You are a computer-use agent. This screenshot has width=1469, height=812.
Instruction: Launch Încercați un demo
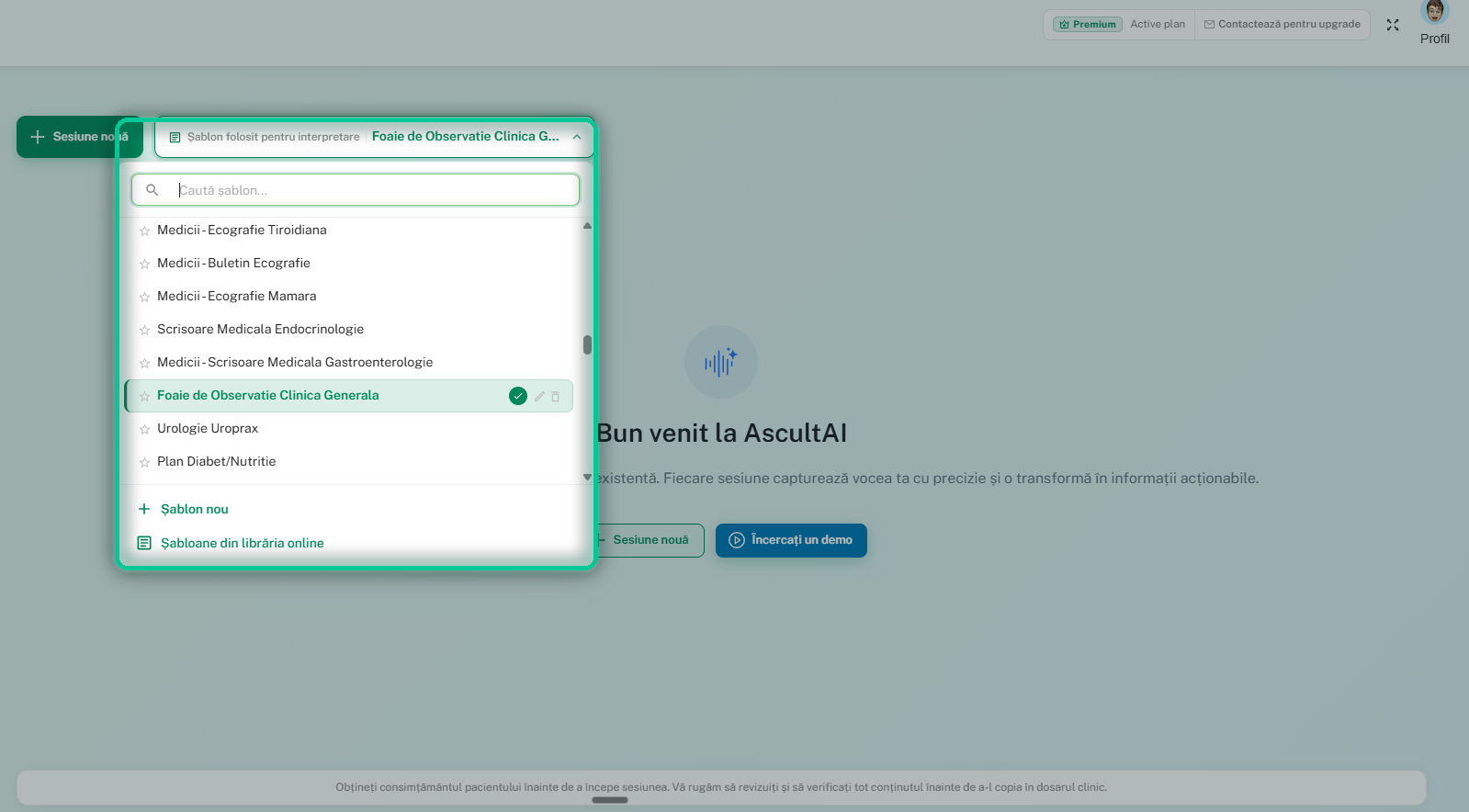pos(791,540)
